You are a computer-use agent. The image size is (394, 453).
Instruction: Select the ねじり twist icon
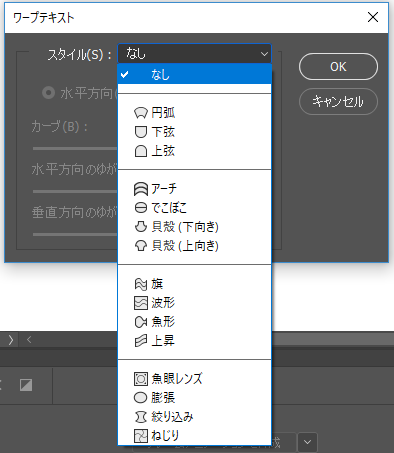point(141,436)
